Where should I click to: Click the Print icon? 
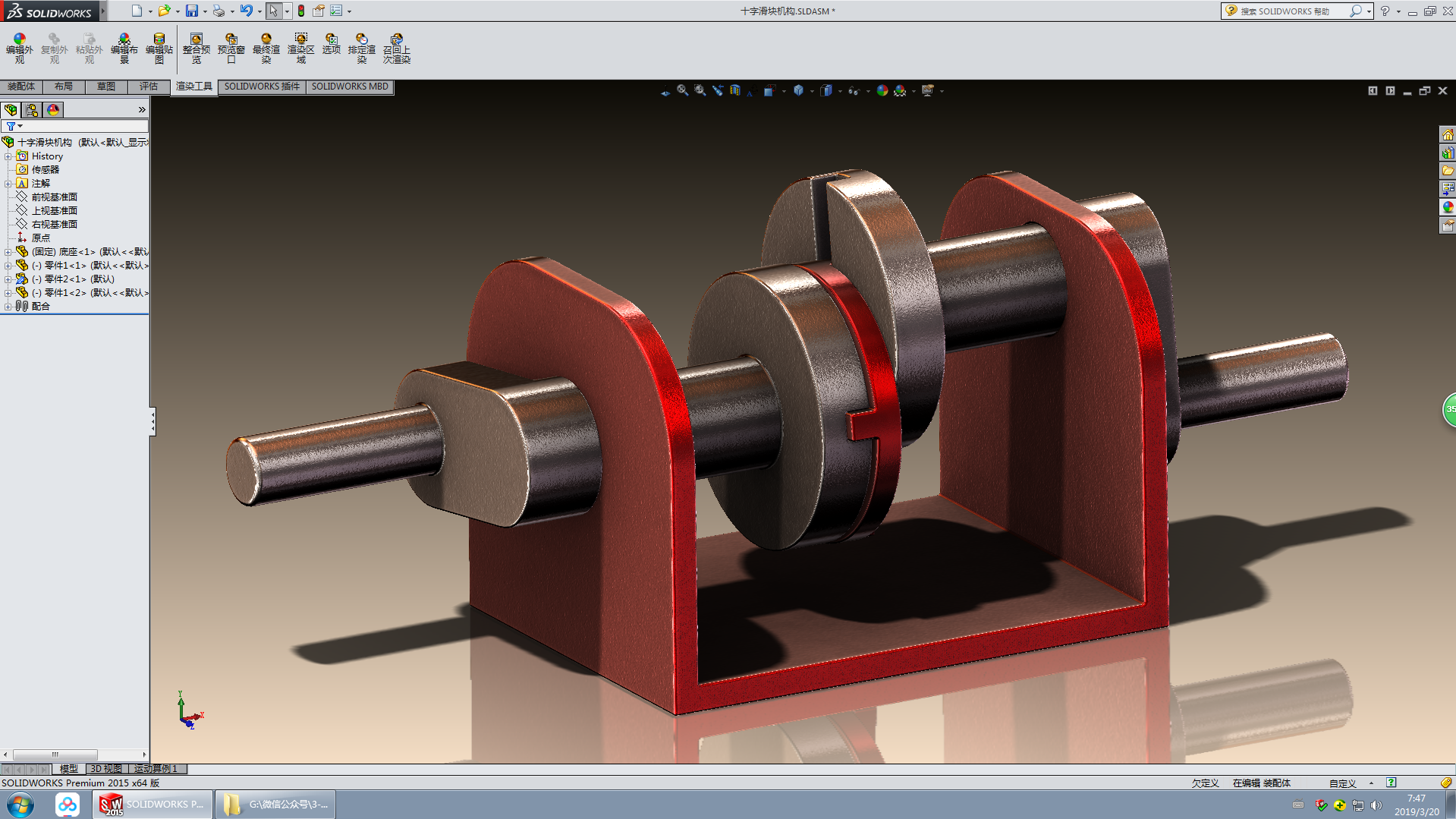(x=219, y=11)
